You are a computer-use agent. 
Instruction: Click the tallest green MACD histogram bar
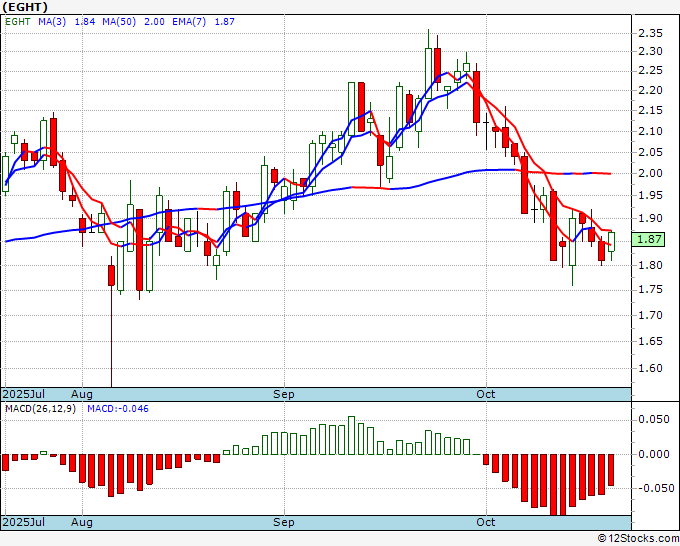point(351,435)
